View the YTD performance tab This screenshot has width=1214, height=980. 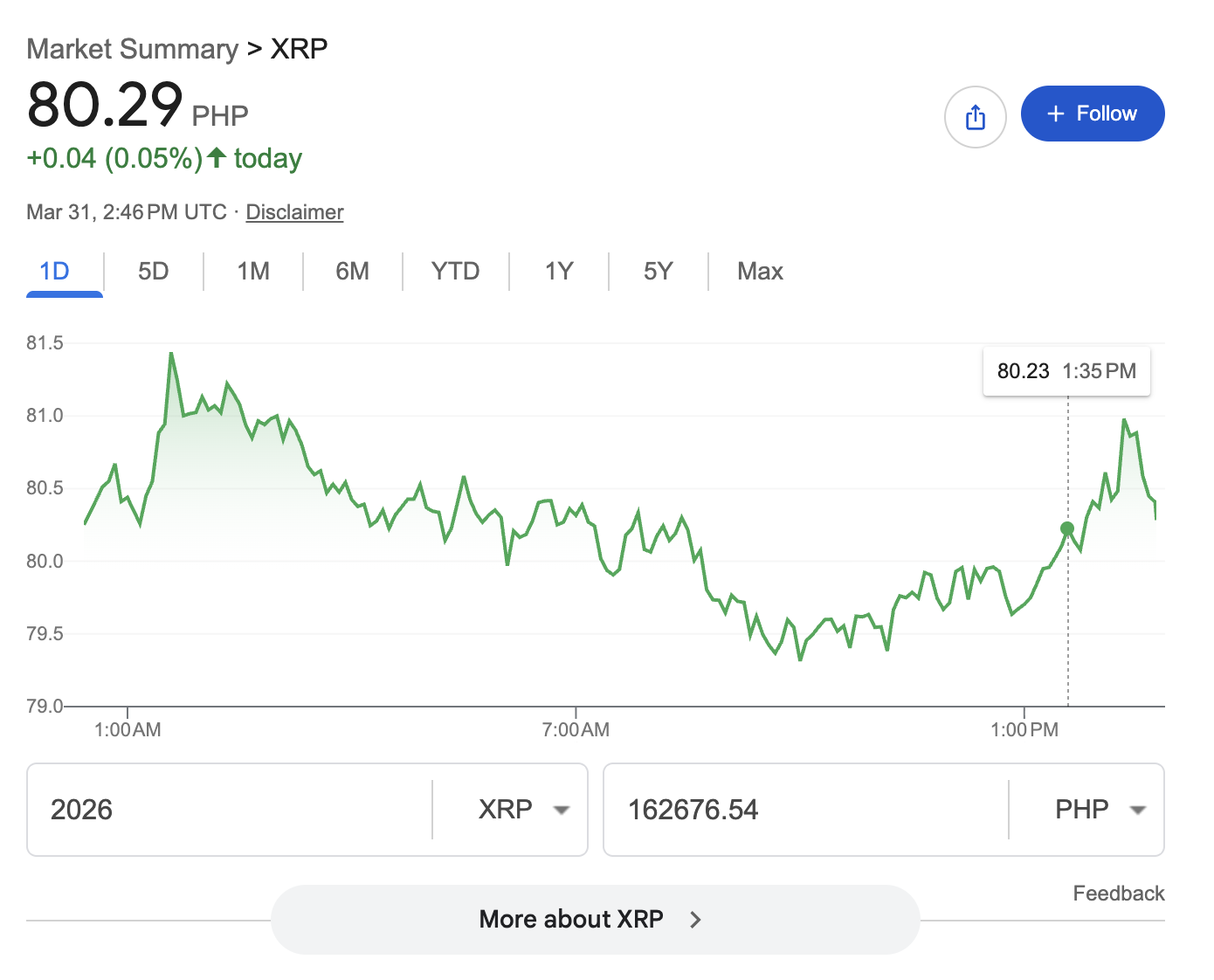(x=454, y=272)
